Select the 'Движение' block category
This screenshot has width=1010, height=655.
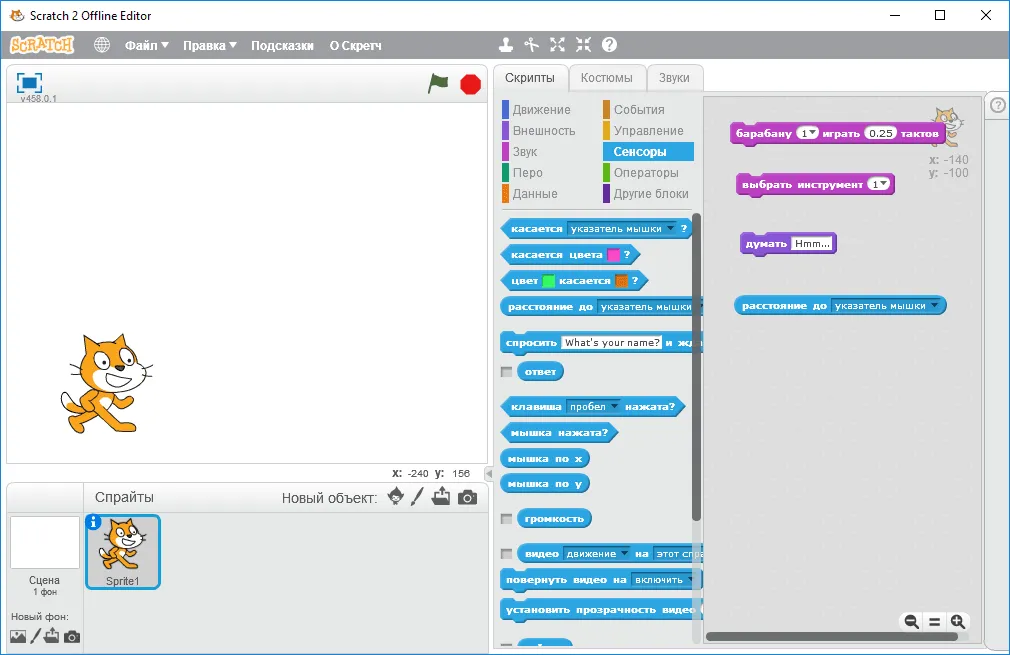[541, 110]
